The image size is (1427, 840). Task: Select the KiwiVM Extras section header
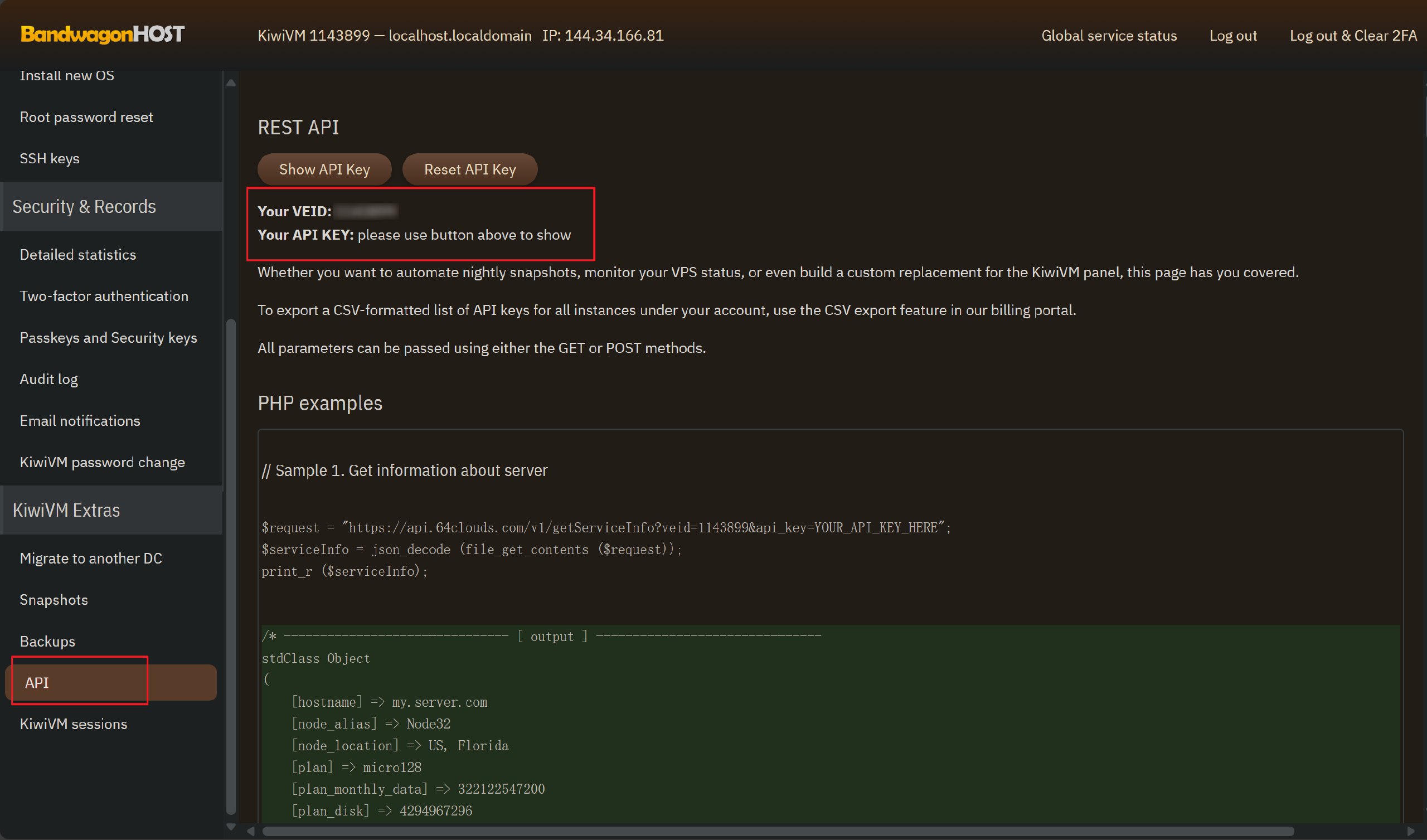111,511
